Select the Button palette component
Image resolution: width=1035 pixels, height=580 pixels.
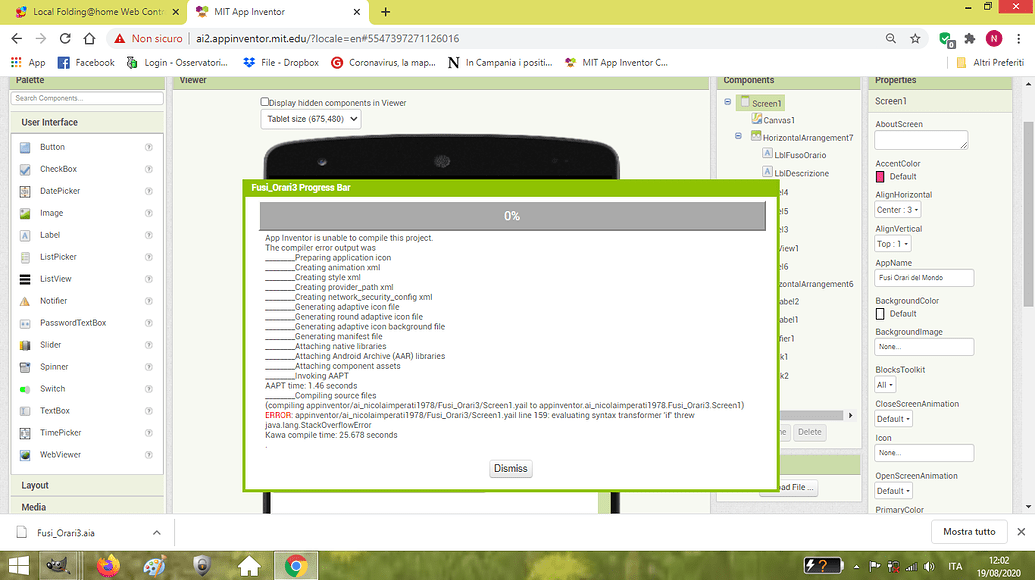(x=52, y=147)
